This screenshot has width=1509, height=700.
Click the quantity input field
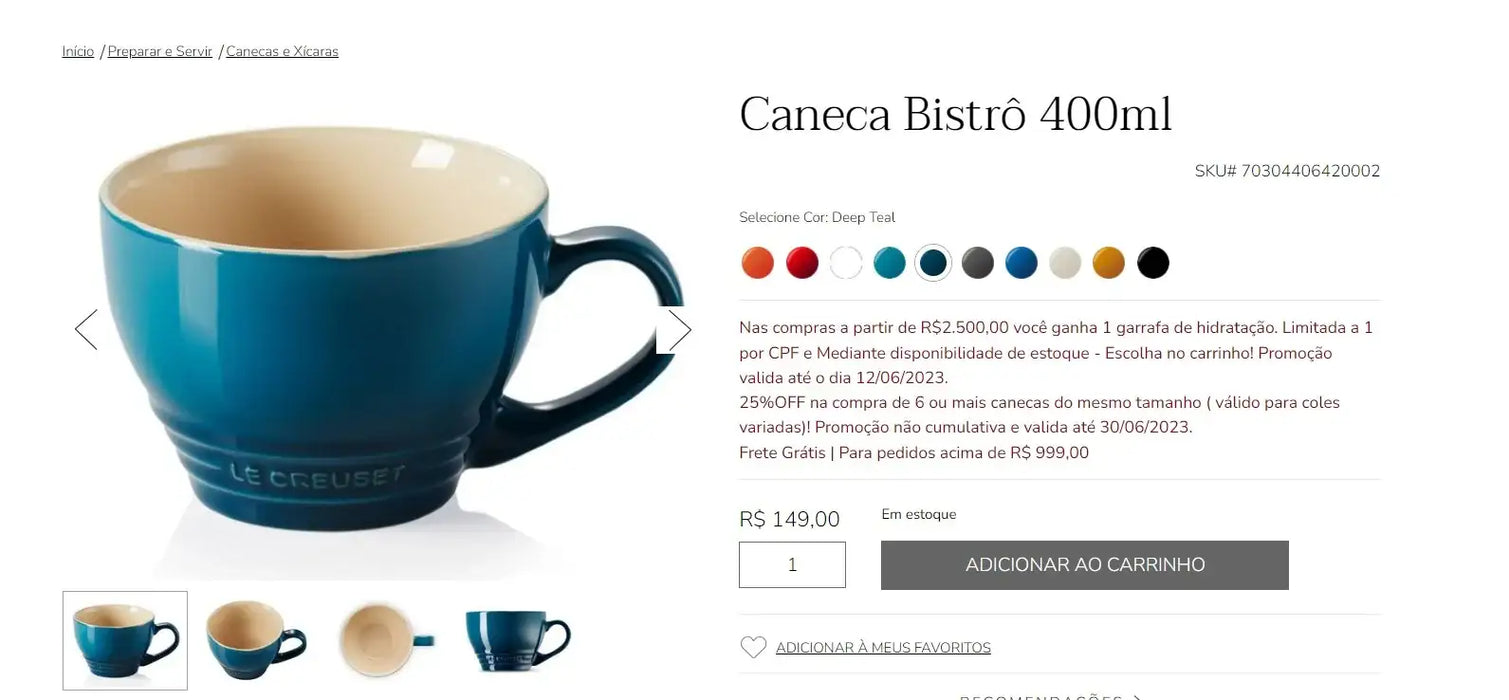click(792, 565)
